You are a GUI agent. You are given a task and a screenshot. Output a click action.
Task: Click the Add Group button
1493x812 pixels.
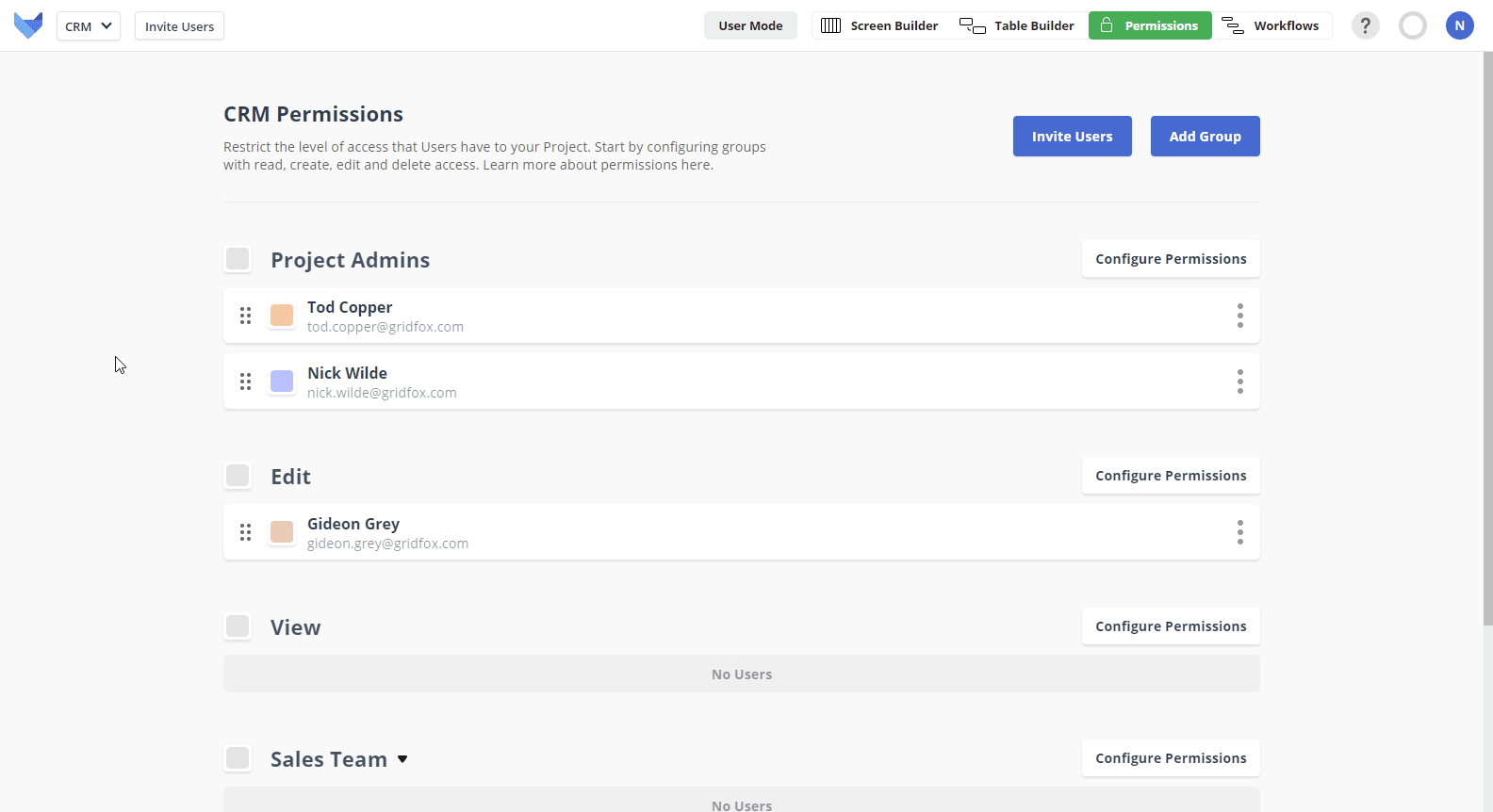pos(1205,137)
